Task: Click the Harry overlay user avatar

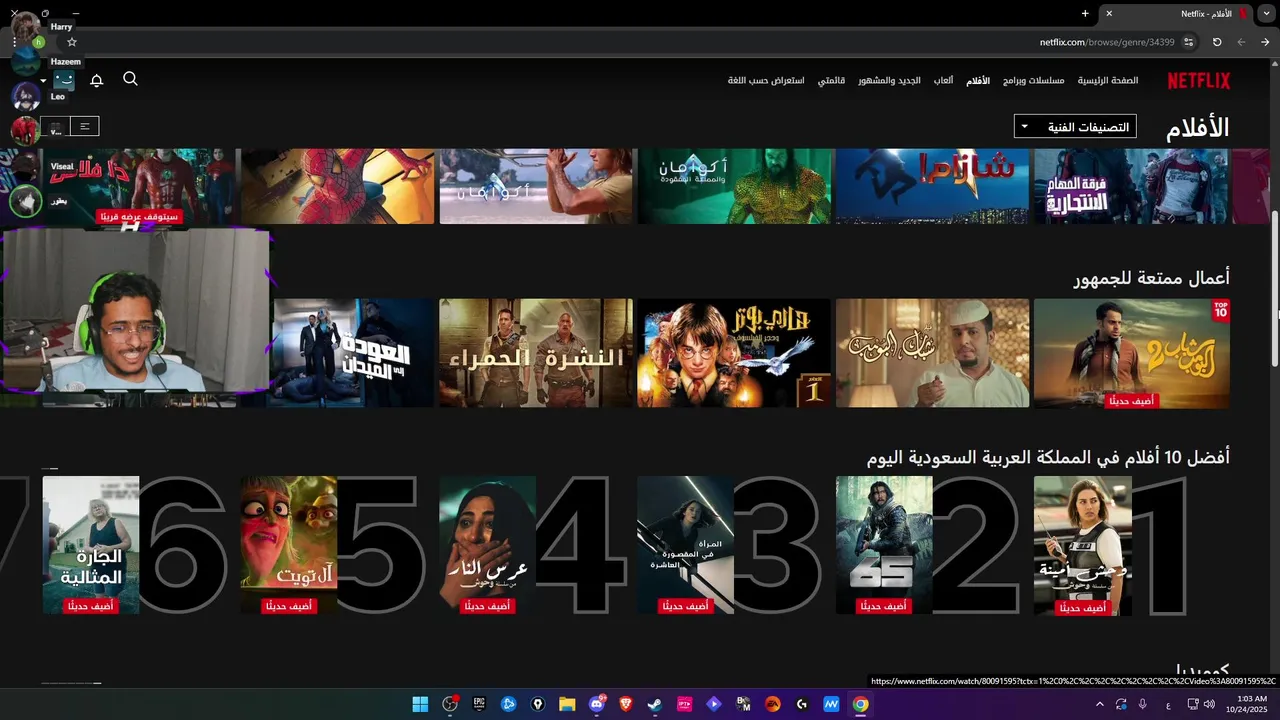Action: tap(26, 27)
